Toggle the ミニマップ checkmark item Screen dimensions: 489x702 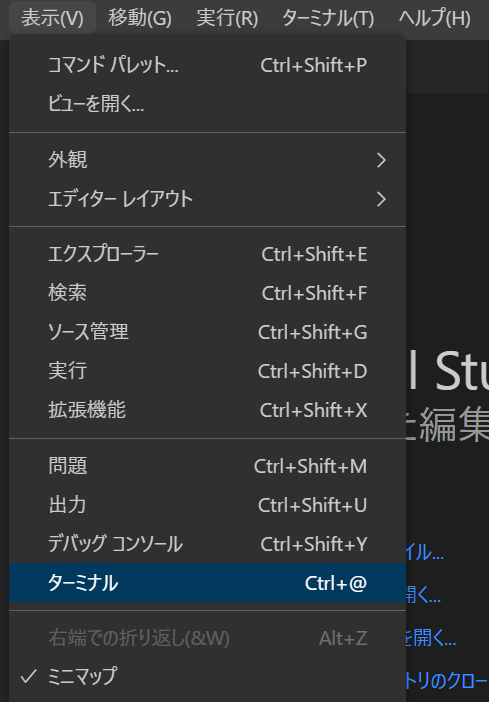[x=207, y=676]
